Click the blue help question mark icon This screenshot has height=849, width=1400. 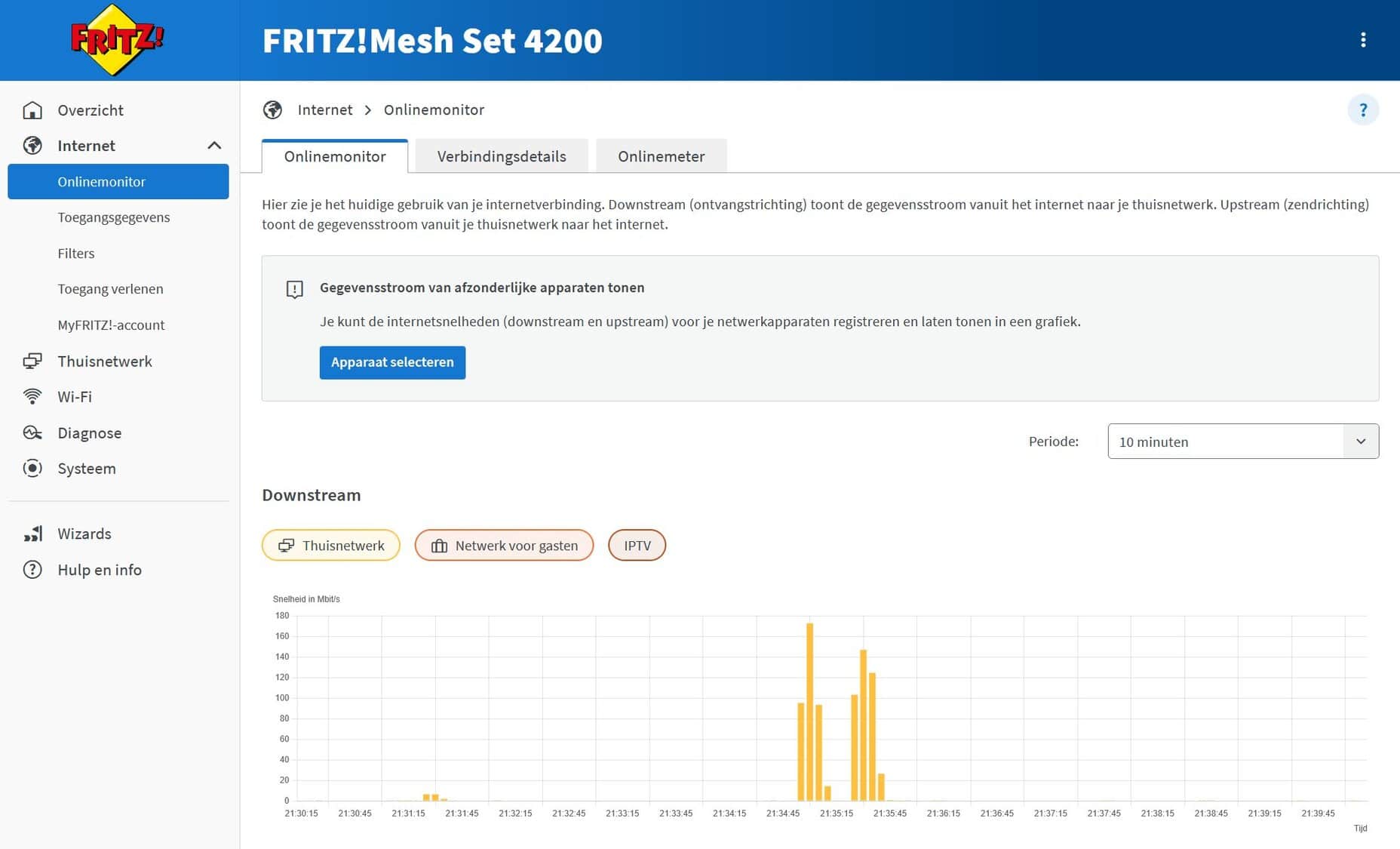(x=1362, y=110)
